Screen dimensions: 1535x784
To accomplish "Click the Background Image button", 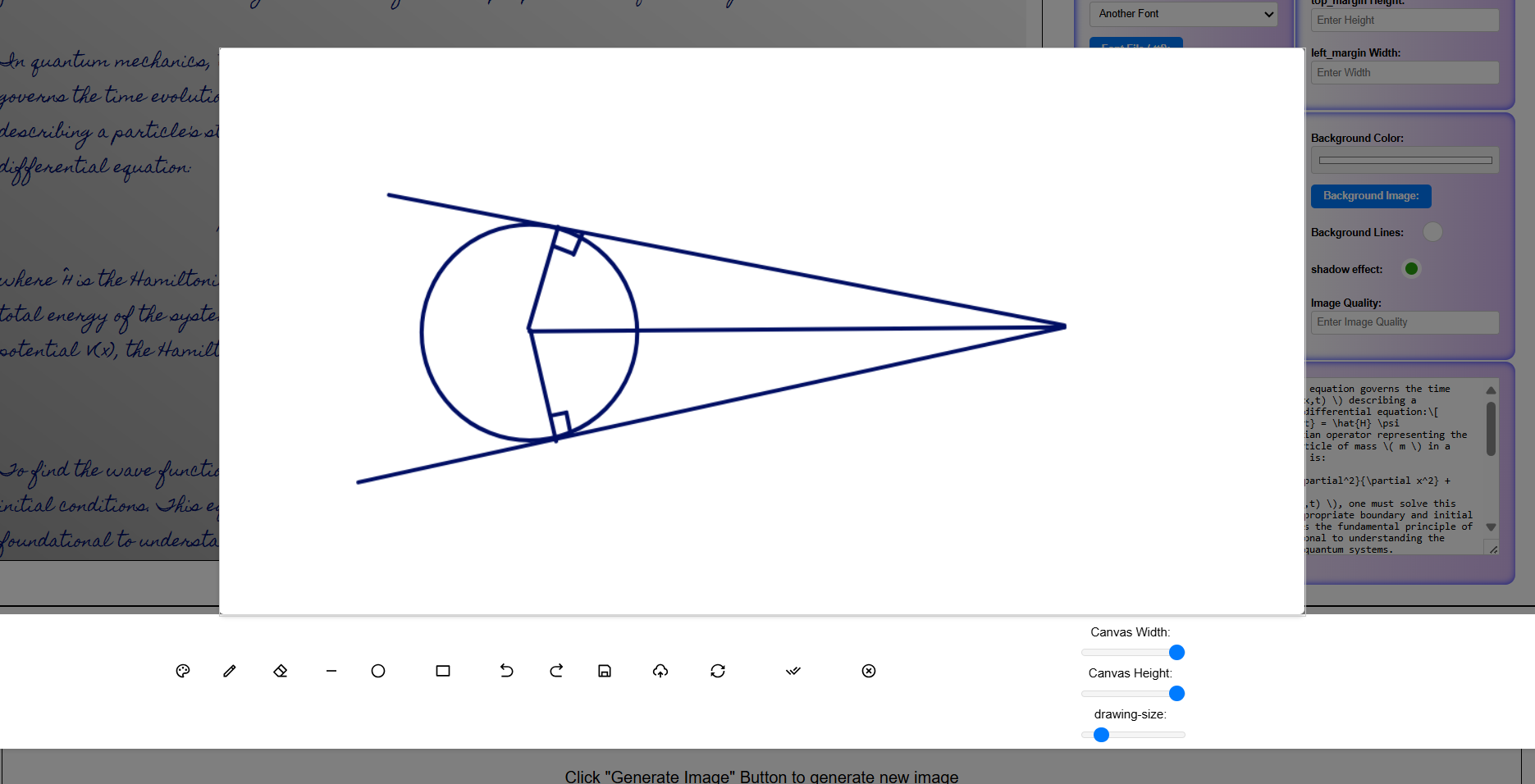I will point(1371,196).
